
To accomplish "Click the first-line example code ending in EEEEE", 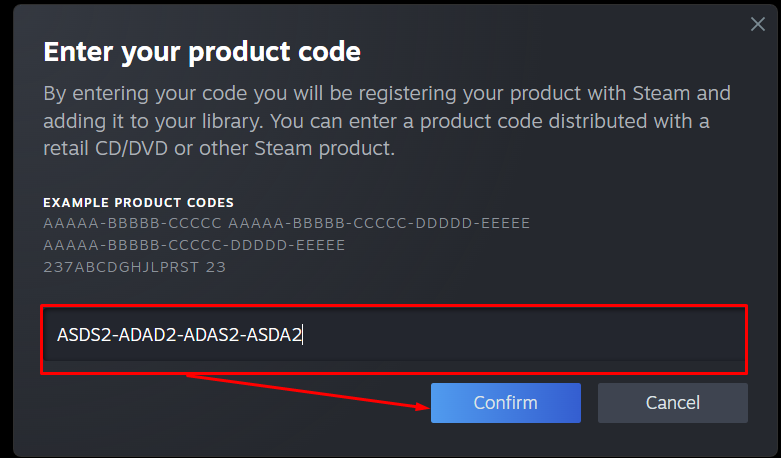I will point(379,223).
